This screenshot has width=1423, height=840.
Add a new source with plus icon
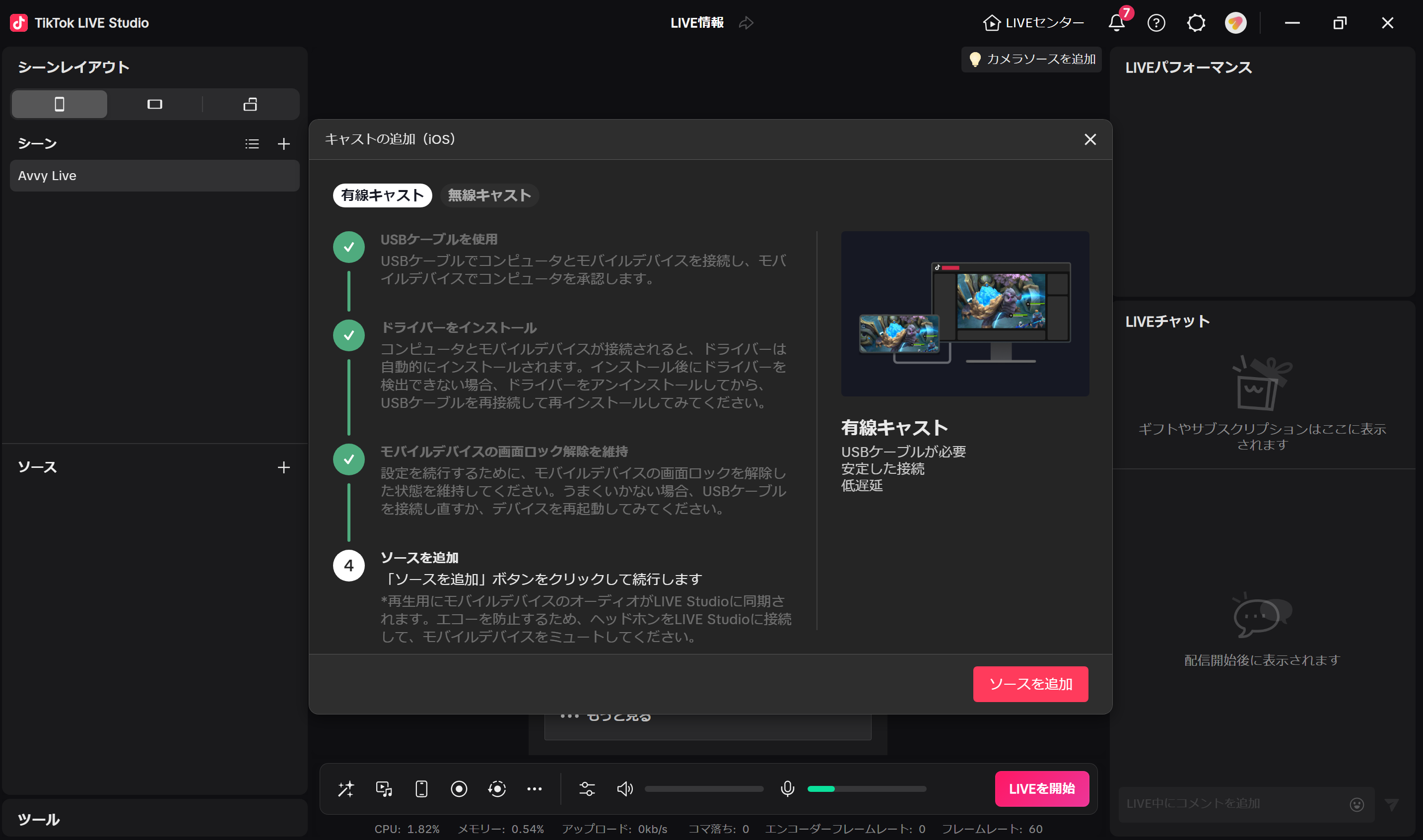pos(284,467)
